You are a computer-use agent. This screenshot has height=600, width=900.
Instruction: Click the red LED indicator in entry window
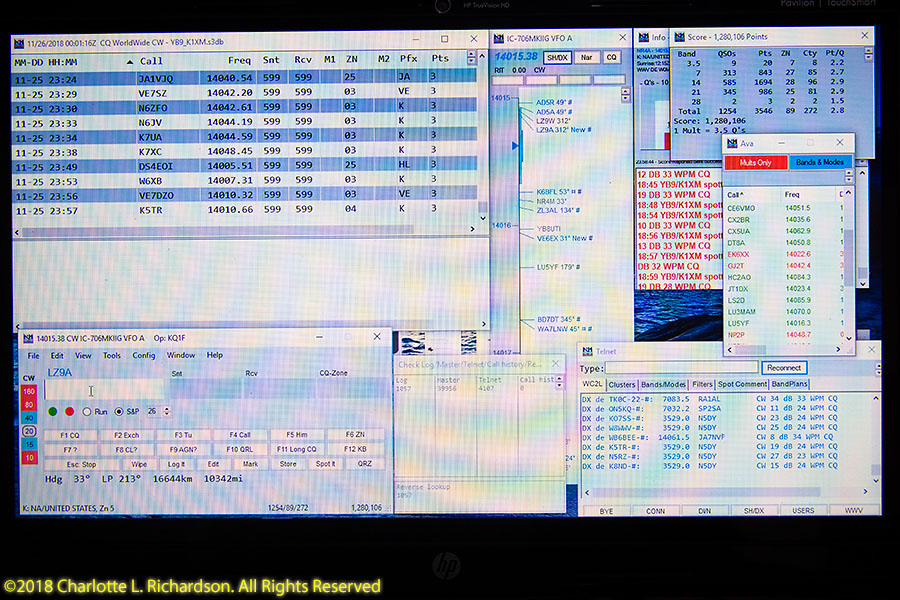pyautogui.click(x=70, y=411)
